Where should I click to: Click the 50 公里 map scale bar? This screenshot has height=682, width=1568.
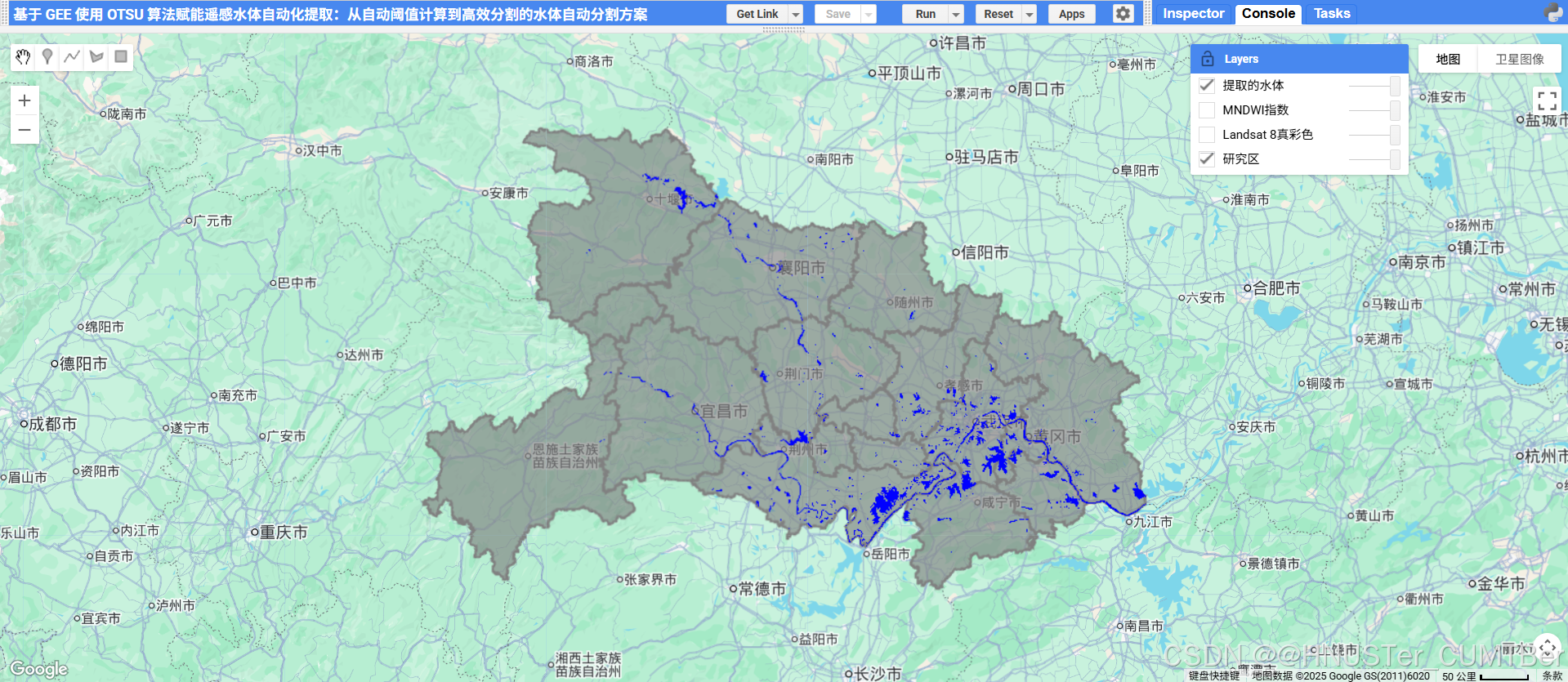point(1485,675)
